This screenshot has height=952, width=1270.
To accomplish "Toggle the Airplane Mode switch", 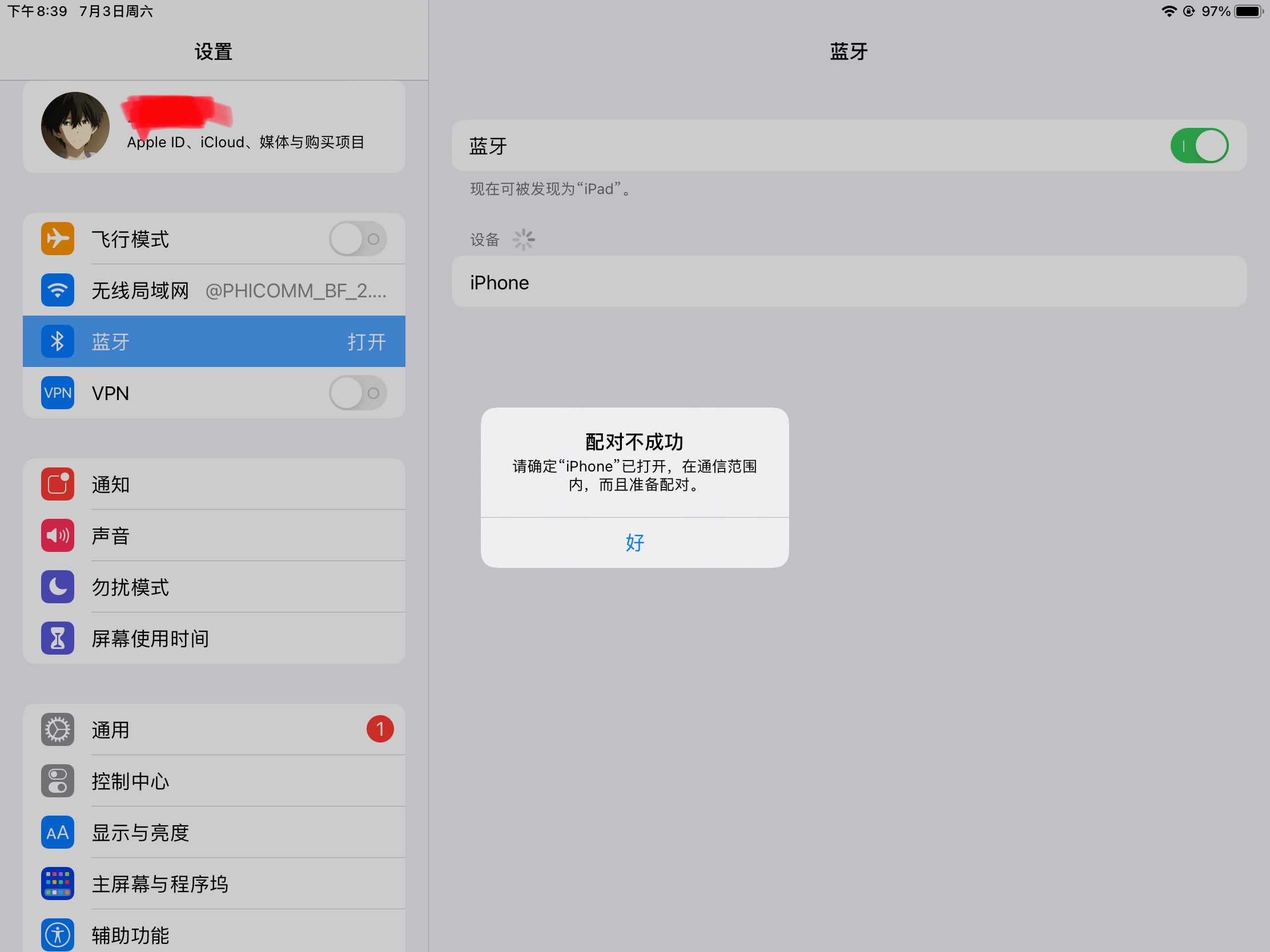I will 357,239.
